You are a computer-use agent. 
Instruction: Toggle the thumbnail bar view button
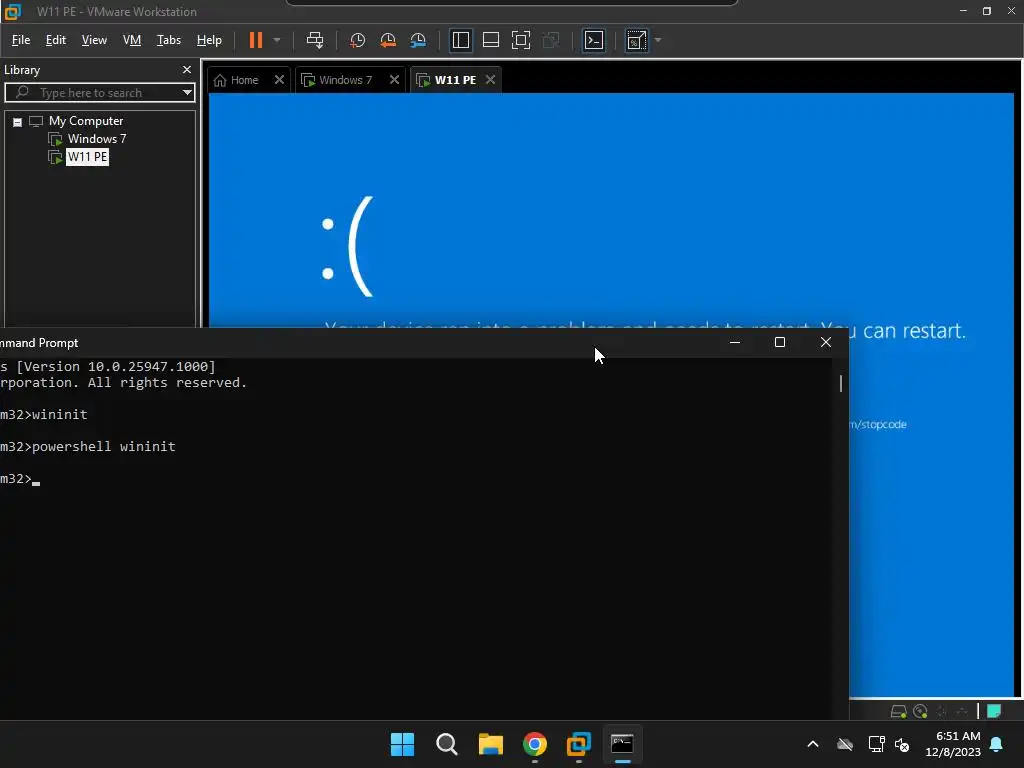pos(490,40)
